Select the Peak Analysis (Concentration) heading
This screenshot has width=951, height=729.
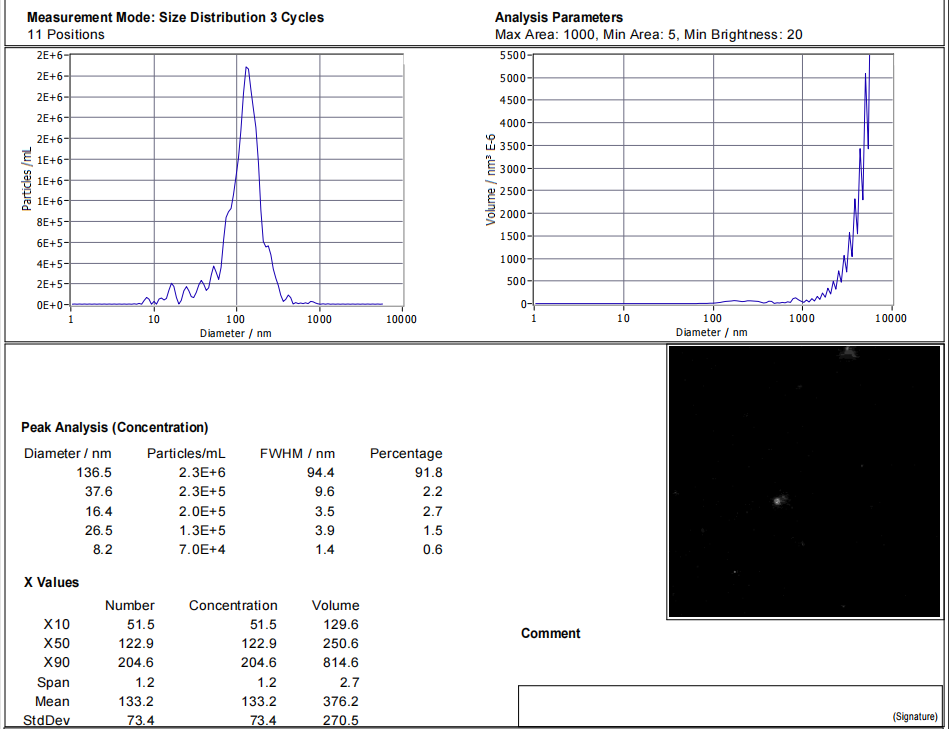point(114,427)
